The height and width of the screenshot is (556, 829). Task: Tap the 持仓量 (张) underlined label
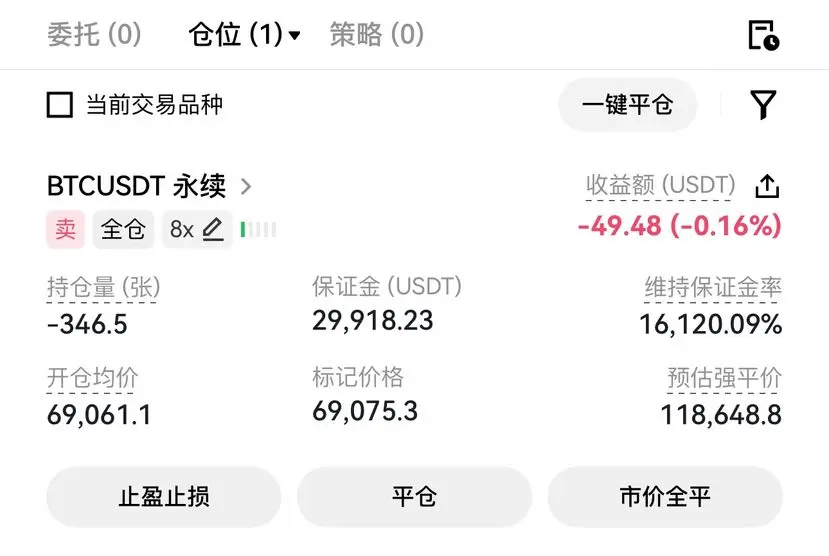[104, 288]
